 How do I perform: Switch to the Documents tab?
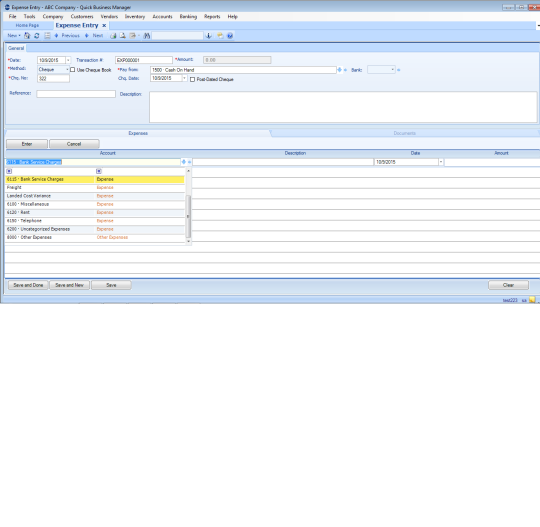pyautogui.click(x=404, y=133)
